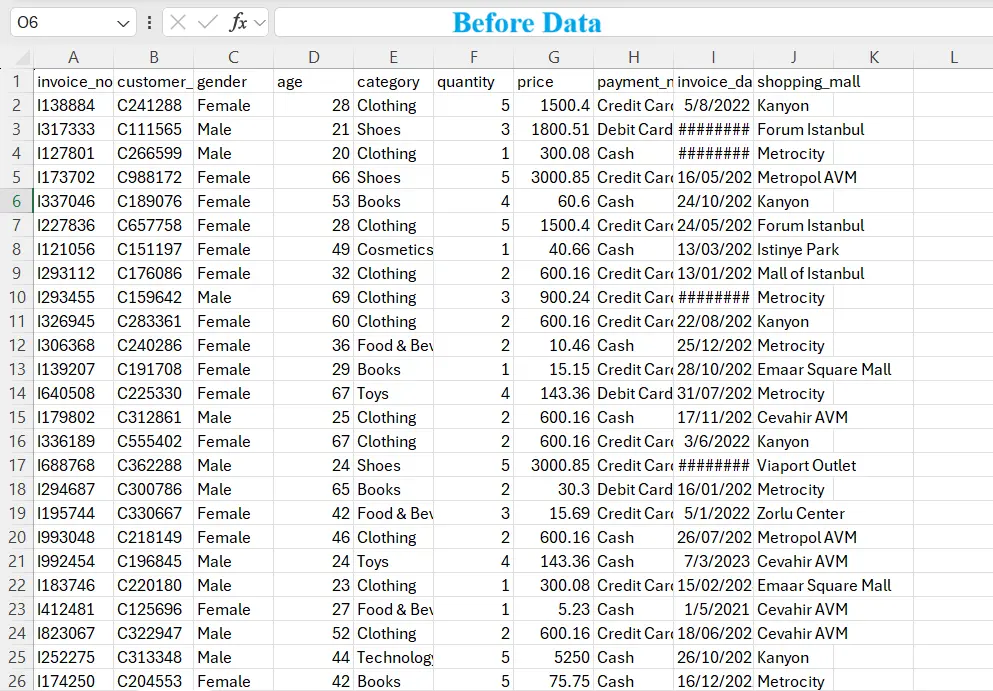Select cell containing invoice I412481

point(74,609)
